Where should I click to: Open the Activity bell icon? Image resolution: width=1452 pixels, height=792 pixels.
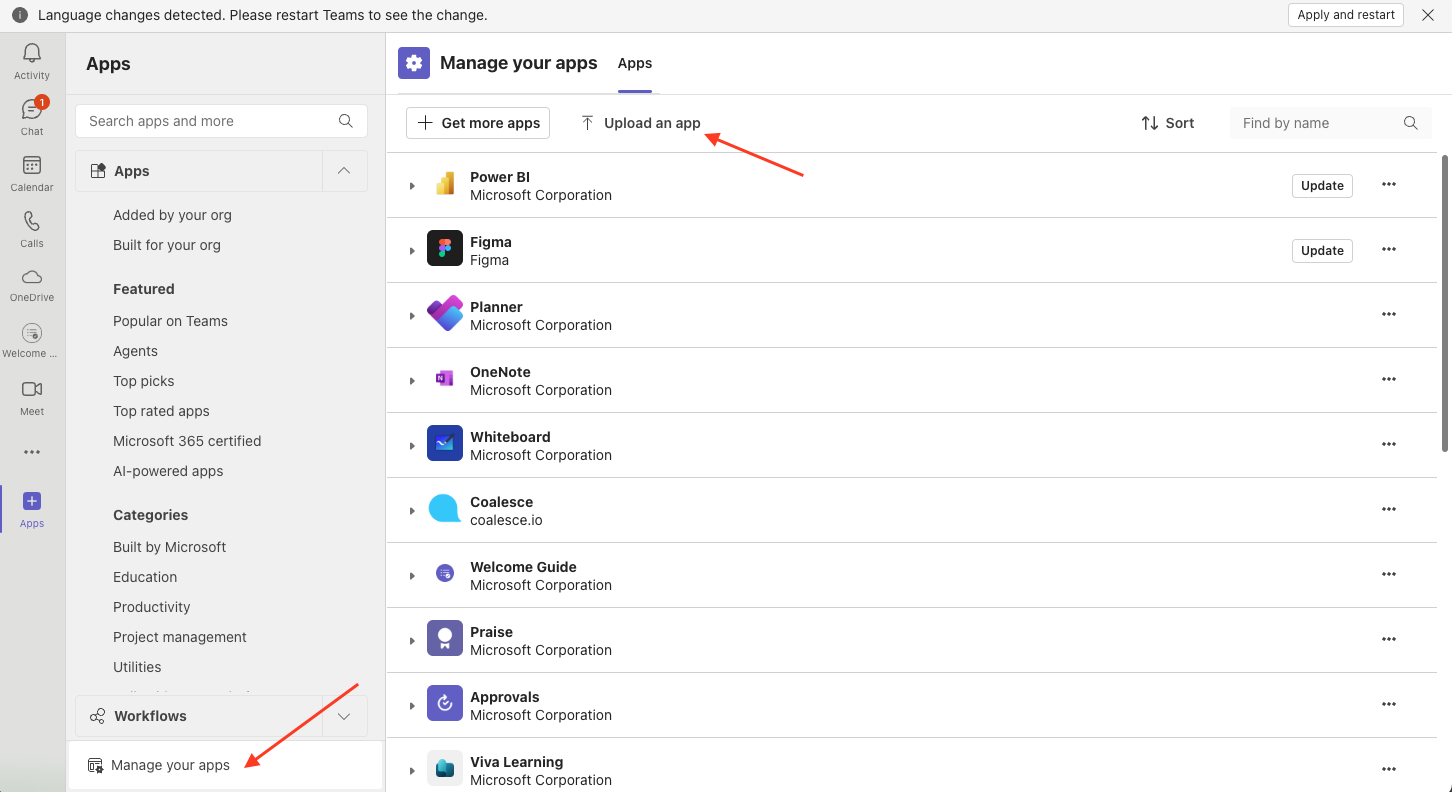pos(32,54)
